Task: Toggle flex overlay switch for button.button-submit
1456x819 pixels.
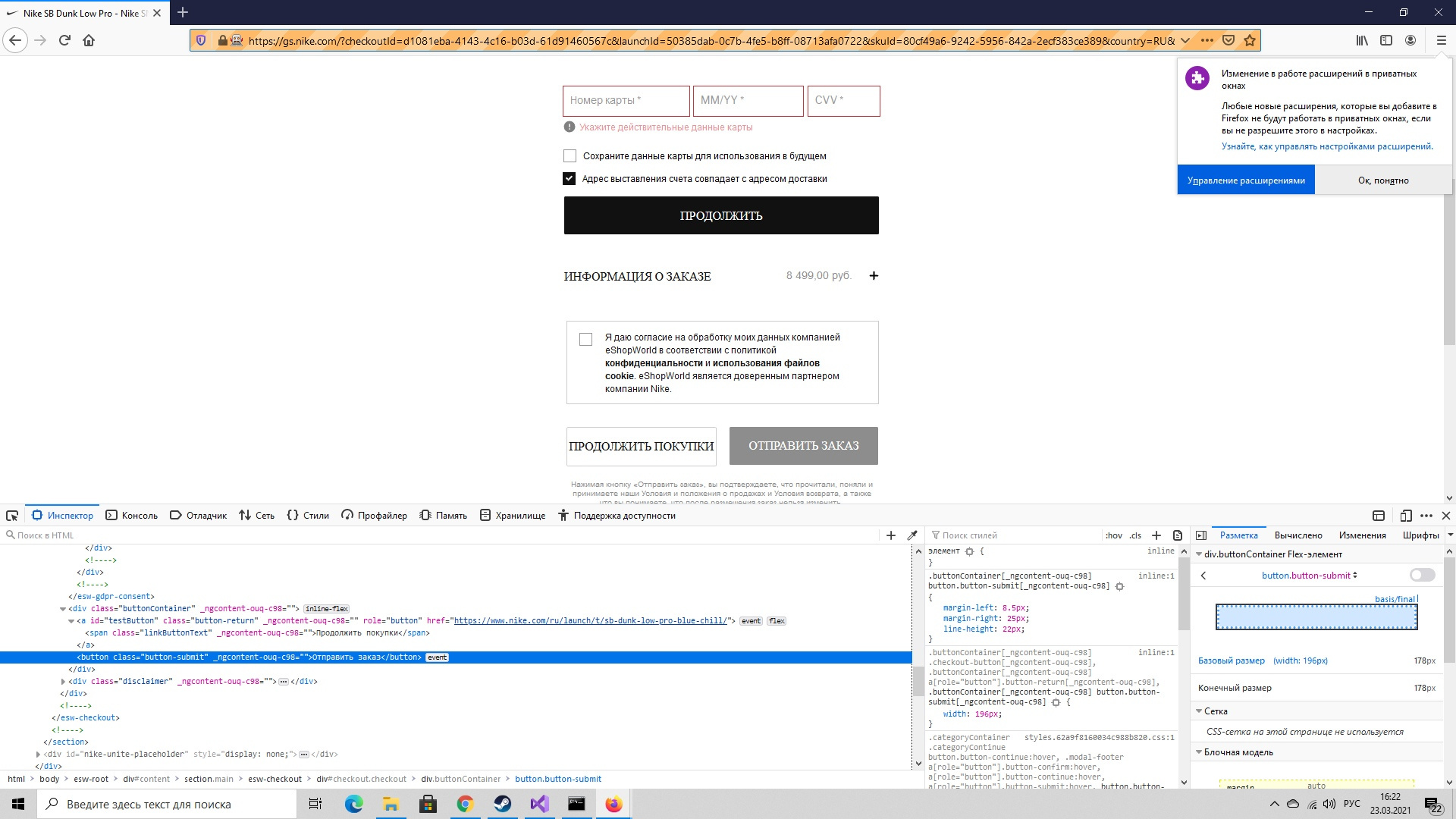Action: [1422, 575]
